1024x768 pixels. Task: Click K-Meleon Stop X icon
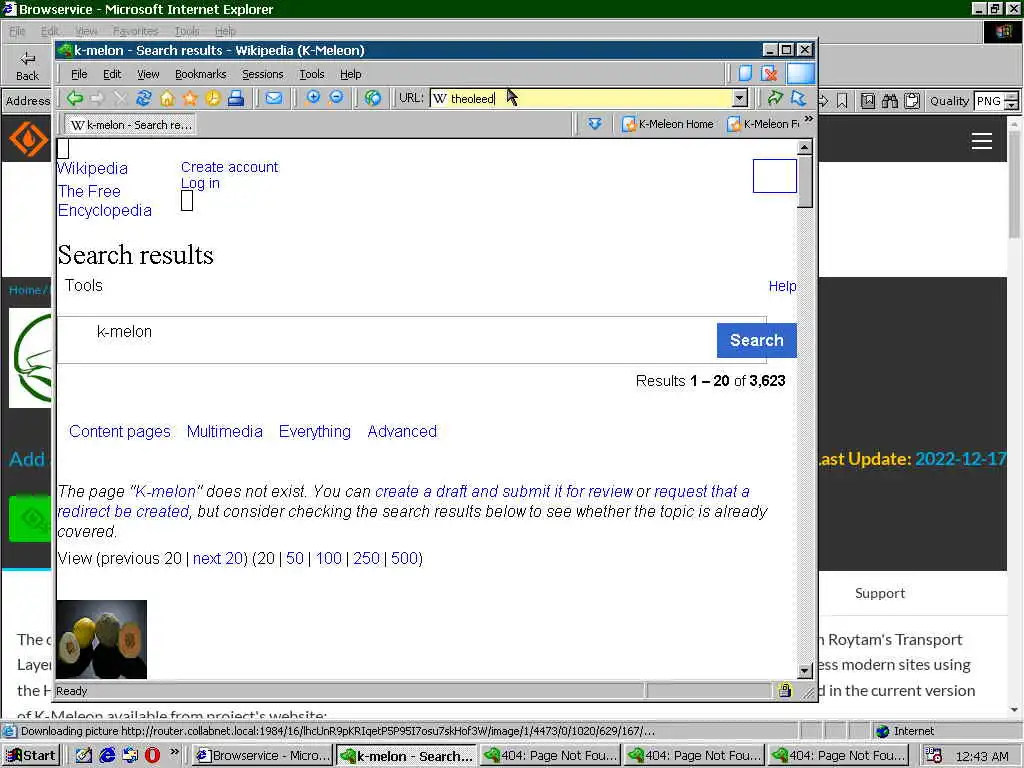coord(120,99)
